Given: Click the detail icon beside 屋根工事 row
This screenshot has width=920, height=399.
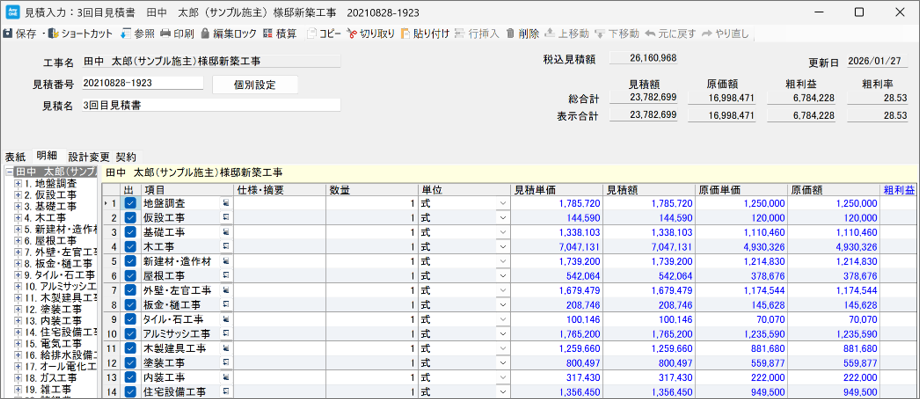Looking at the screenshot, I should pos(225,276).
